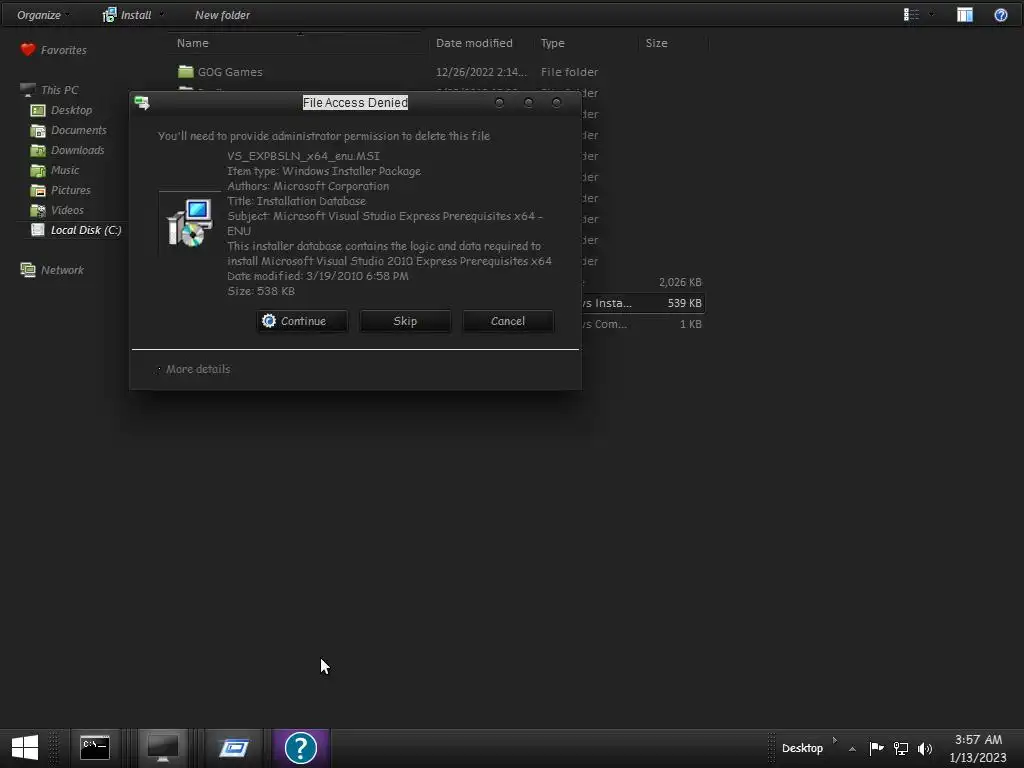Open network status tray icon
This screenshot has width=1024, height=768.
point(901,748)
